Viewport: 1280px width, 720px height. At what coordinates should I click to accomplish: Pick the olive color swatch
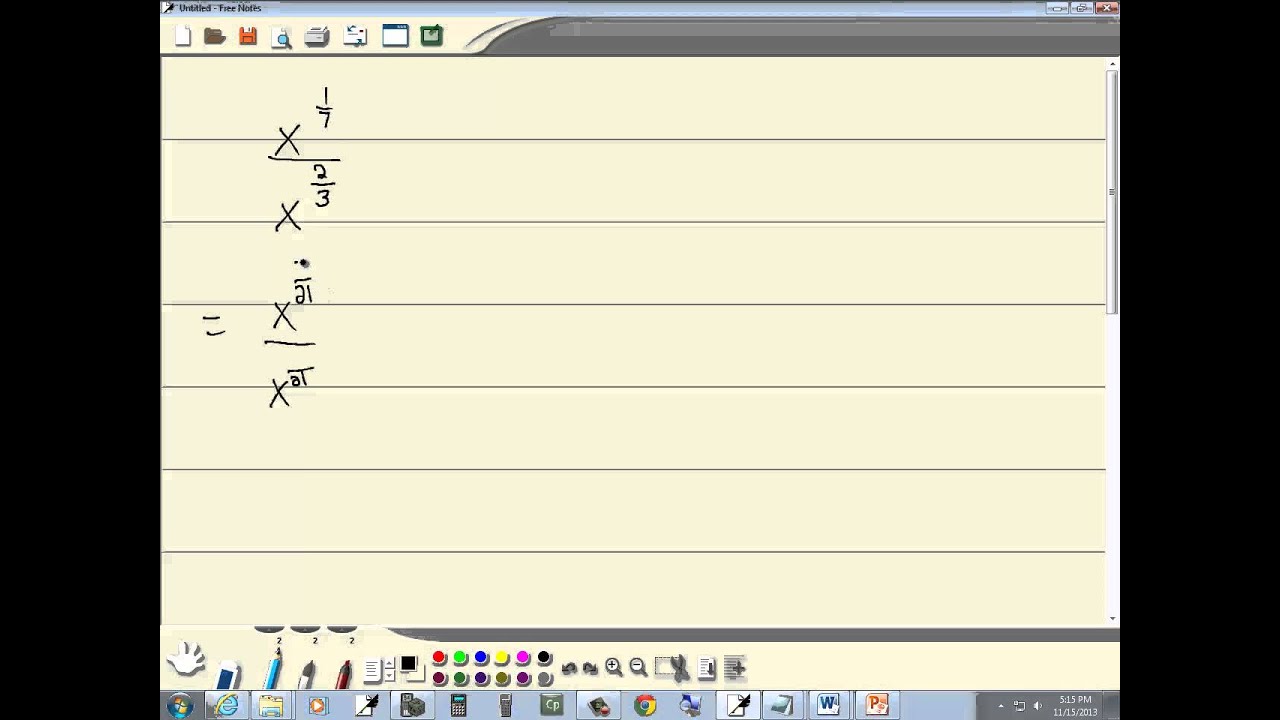pyautogui.click(x=502, y=678)
